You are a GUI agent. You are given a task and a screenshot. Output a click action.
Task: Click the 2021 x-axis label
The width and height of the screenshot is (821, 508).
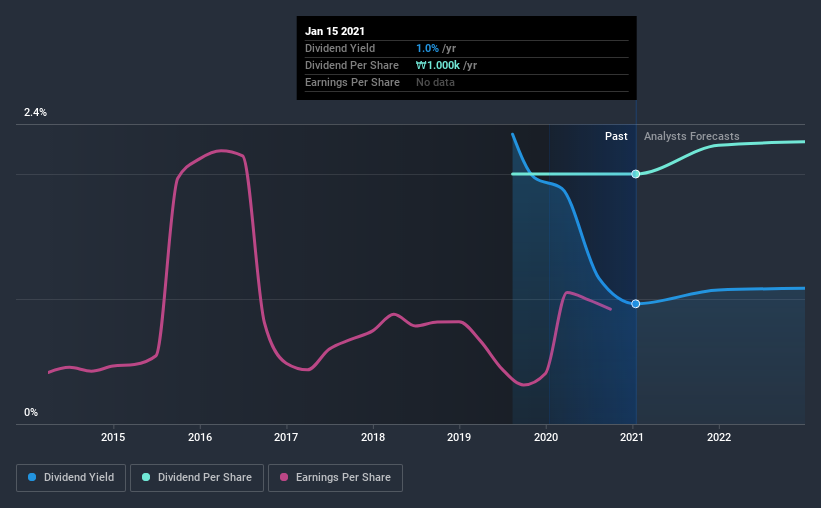point(631,437)
